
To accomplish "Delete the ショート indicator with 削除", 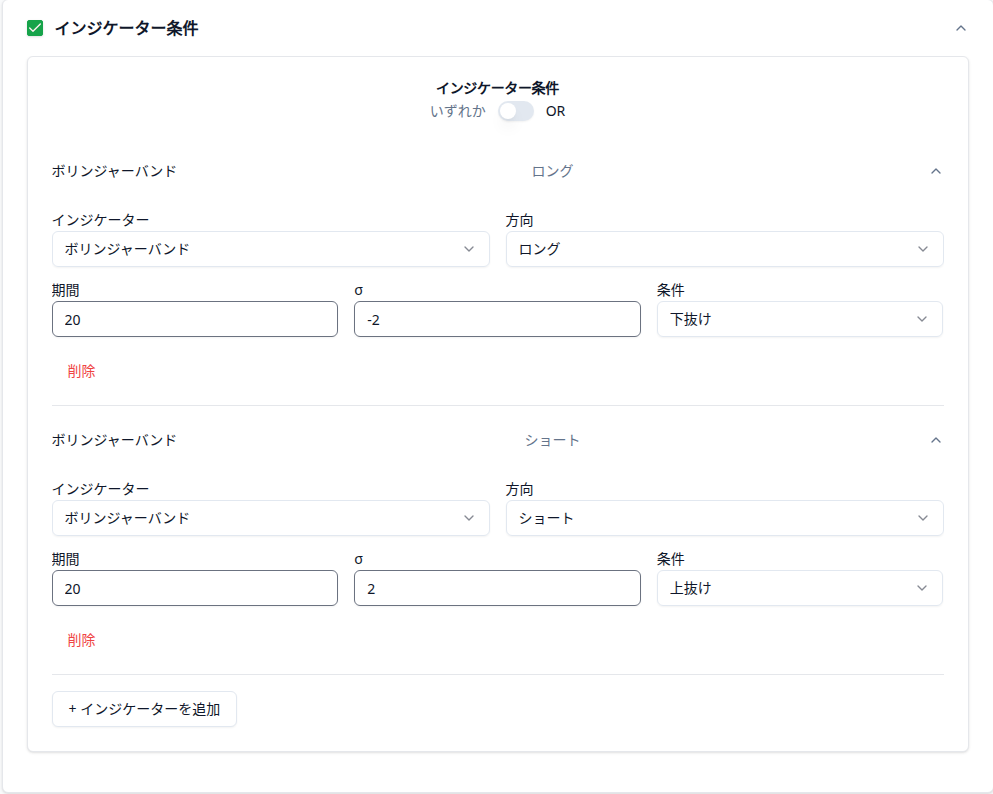I will tap(82, 640).
